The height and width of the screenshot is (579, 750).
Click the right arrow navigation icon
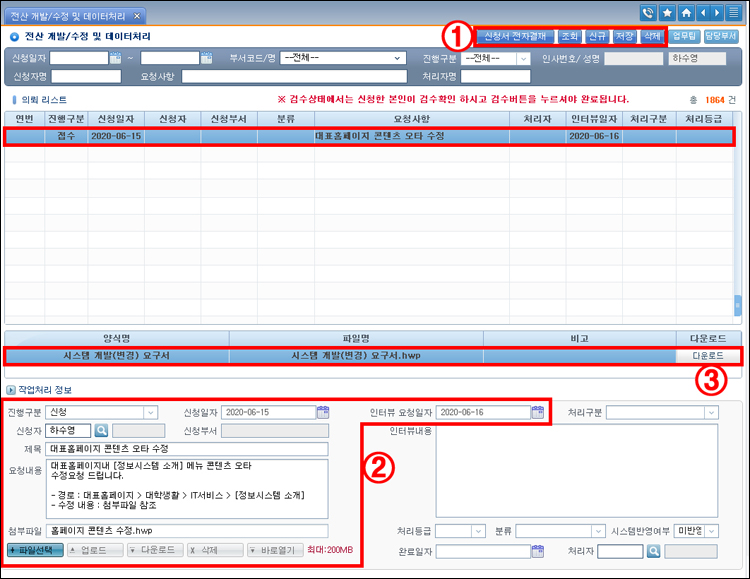coord(717,12)
